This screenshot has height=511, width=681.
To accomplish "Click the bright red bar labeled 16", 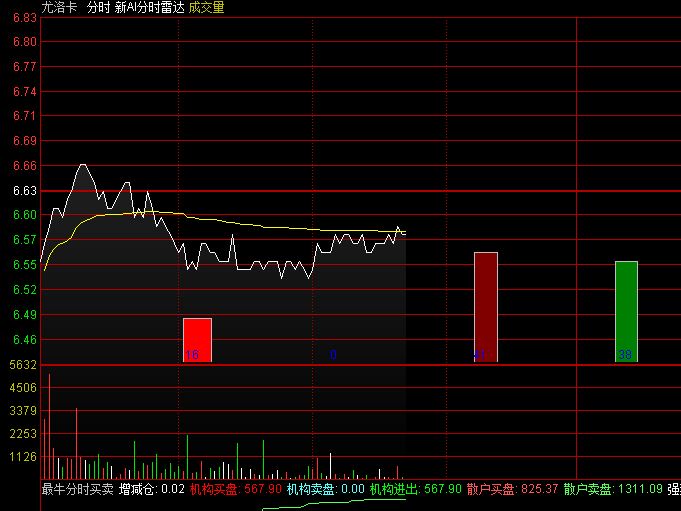I will (x=198, y=340).
